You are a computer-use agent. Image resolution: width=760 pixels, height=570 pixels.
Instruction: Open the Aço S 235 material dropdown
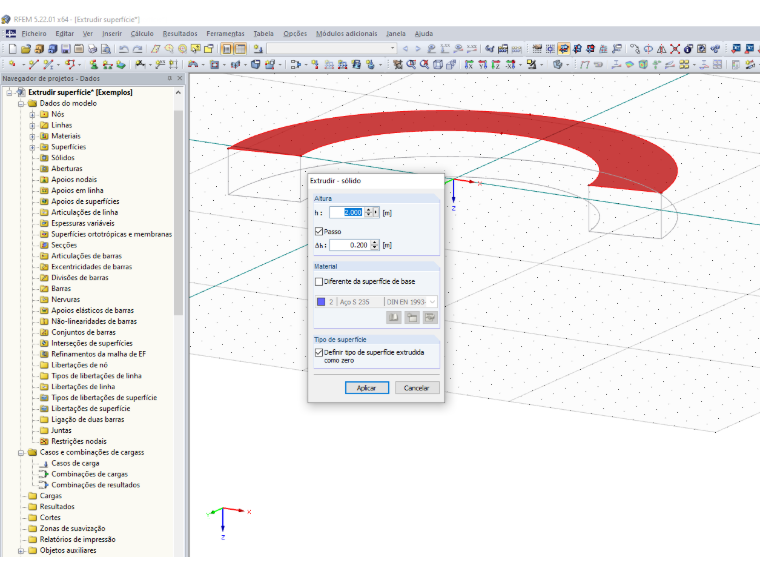pyautogui.click(x=432, y=301)
